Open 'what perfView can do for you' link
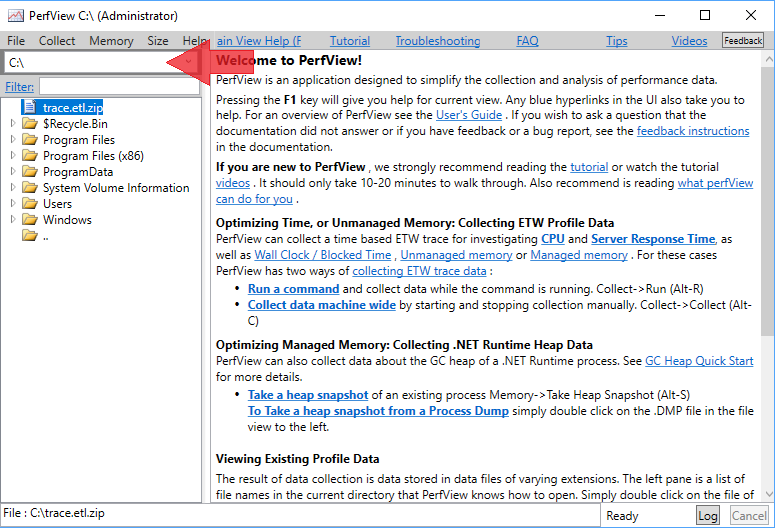Image resolution: width=775 pixels, height=528 pixels. coord(715,182)
